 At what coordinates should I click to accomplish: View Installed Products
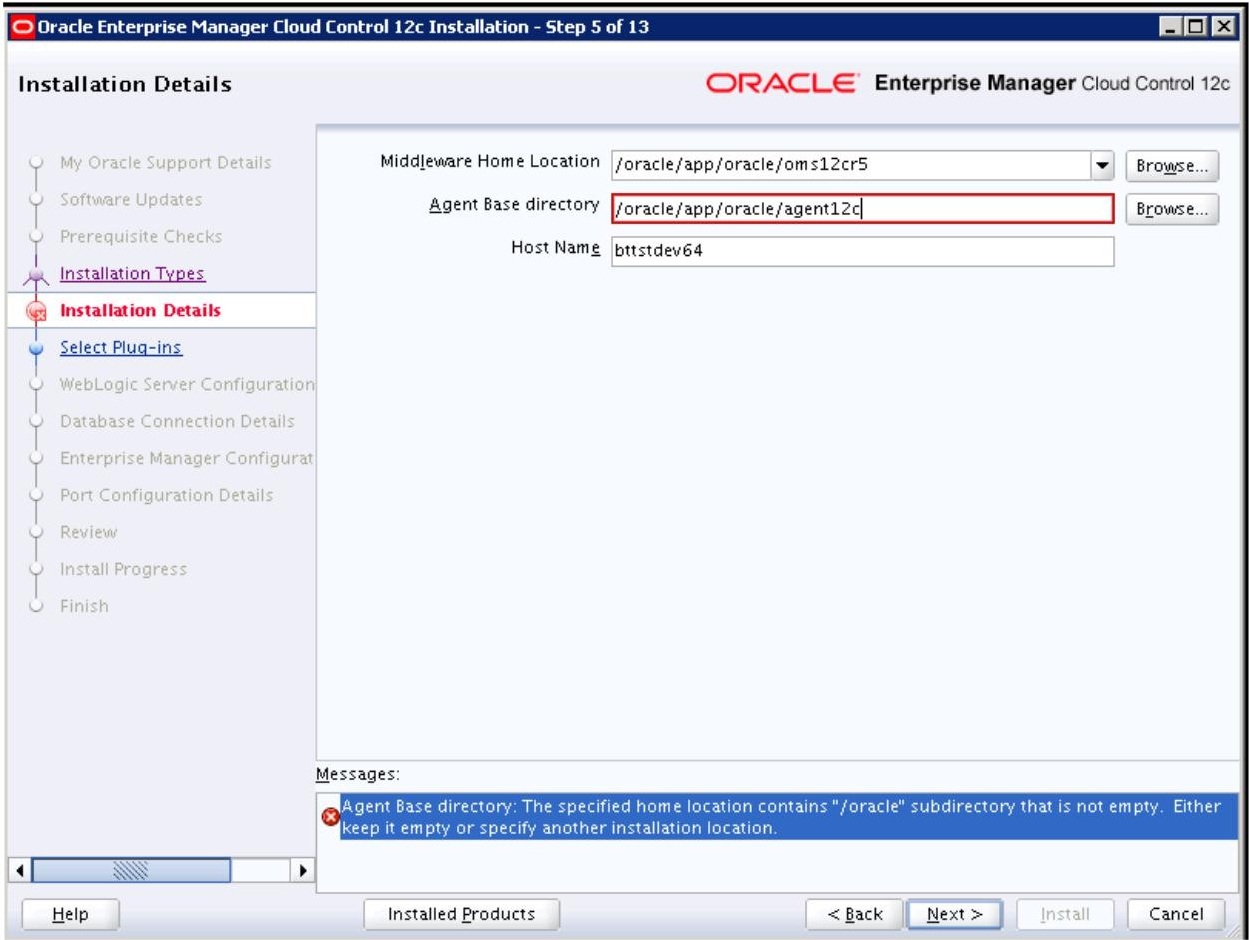[461, 914]
